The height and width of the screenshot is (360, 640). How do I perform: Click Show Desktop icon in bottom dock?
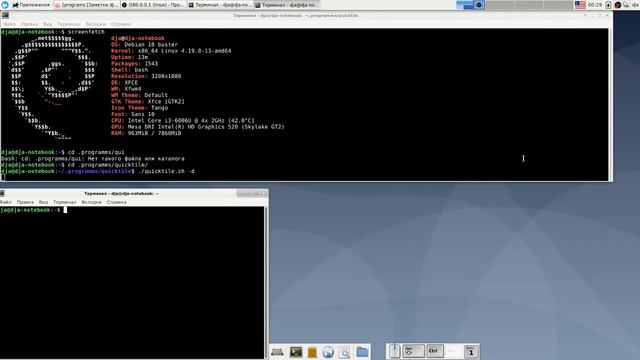click(278, 352)
